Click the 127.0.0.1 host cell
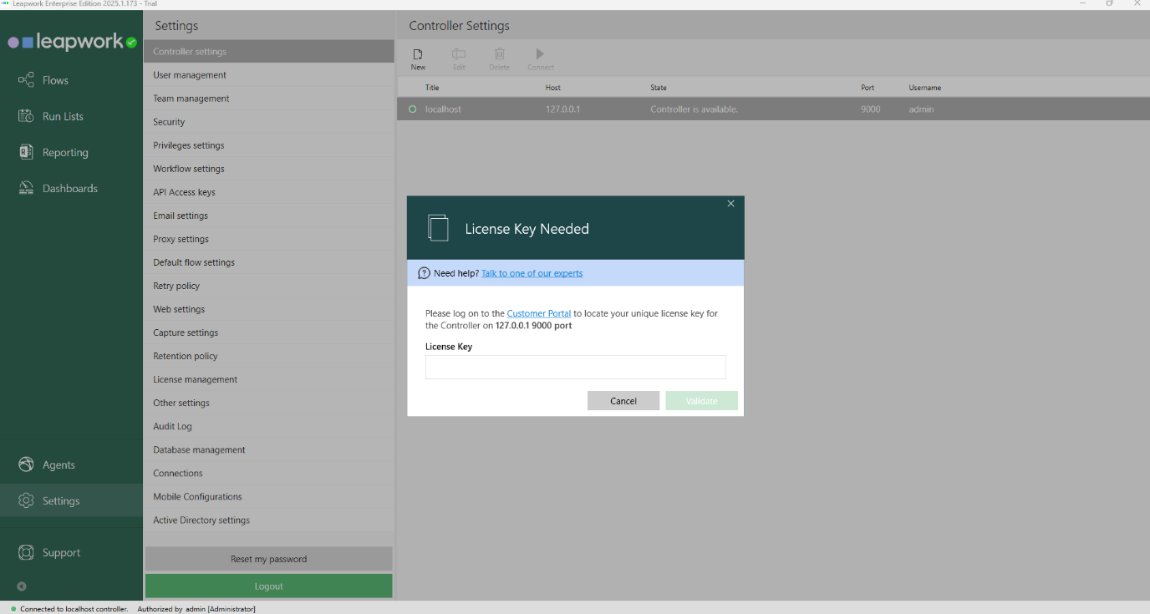1150x614 pixels. pos(563,109)
